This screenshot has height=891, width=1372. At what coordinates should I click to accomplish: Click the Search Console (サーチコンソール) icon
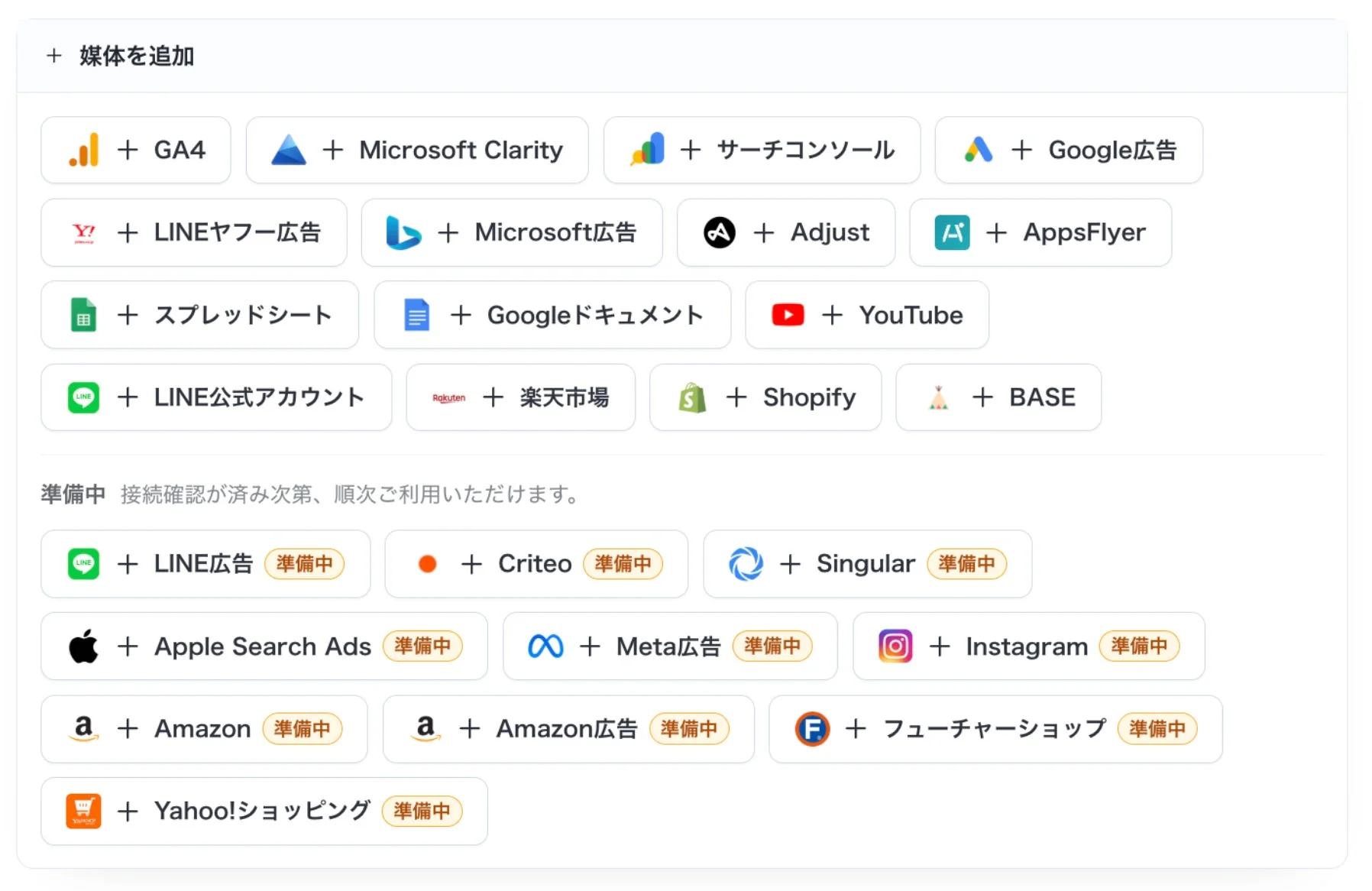[647, 149]
